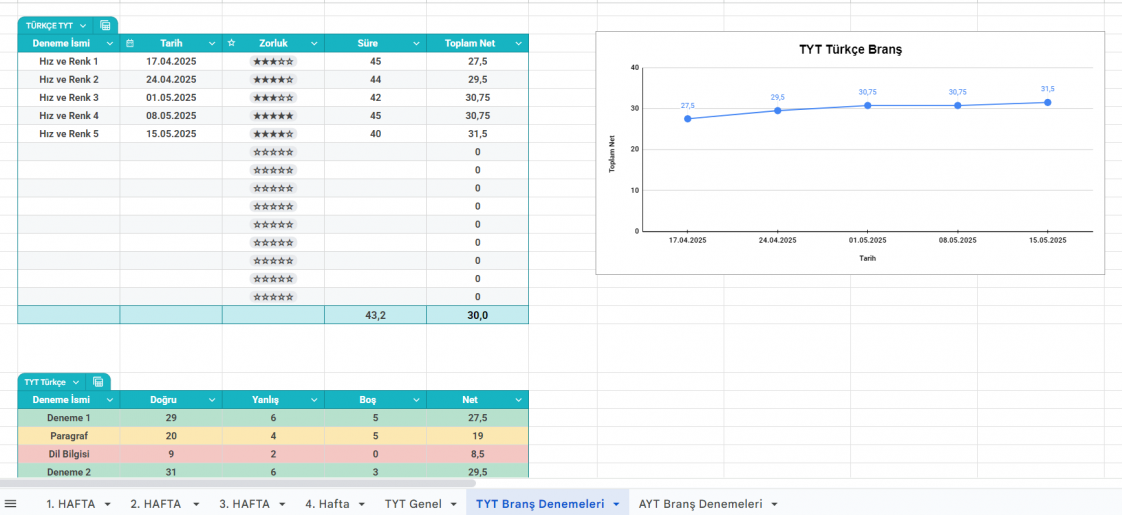Screen dimensions: 1122x515
Task: Select the cell containing Hız ve Renk 3
Action: (69, 98)
